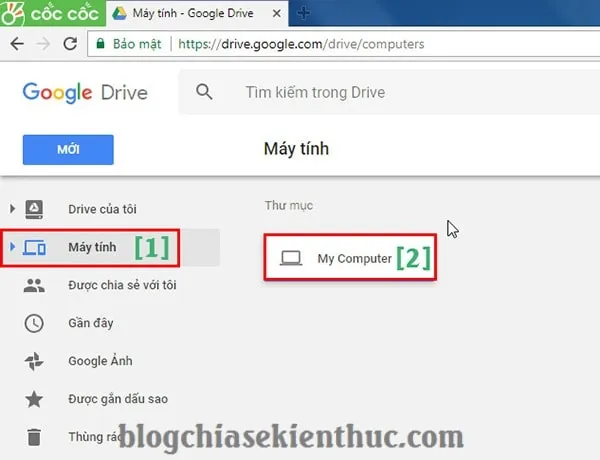The height and width of the screenshot is (460, 600).
Task: Open a new tab with plus button
Action: [303, 13]
